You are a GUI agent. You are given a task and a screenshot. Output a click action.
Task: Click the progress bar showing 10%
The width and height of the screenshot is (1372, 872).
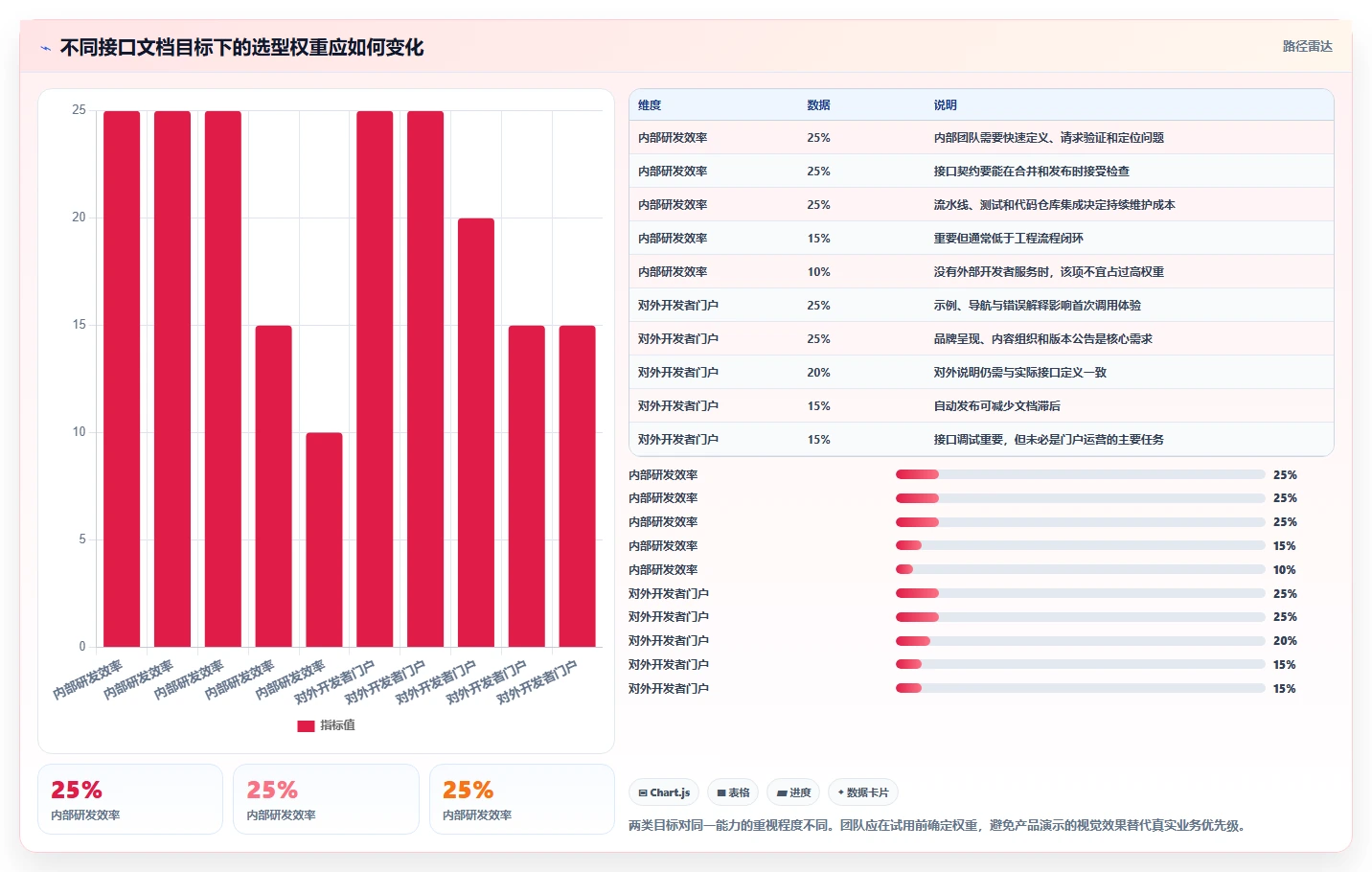[x=1081, y=570]
